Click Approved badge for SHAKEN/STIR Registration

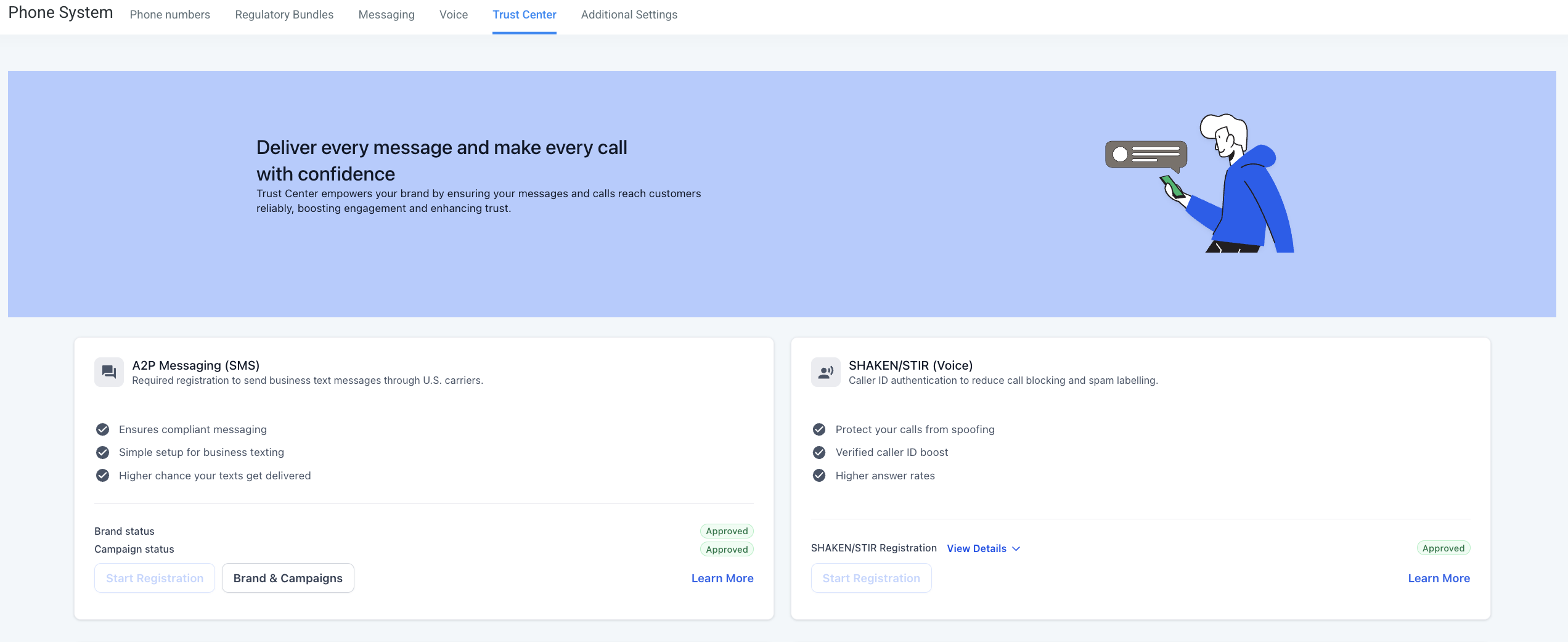1443,548
